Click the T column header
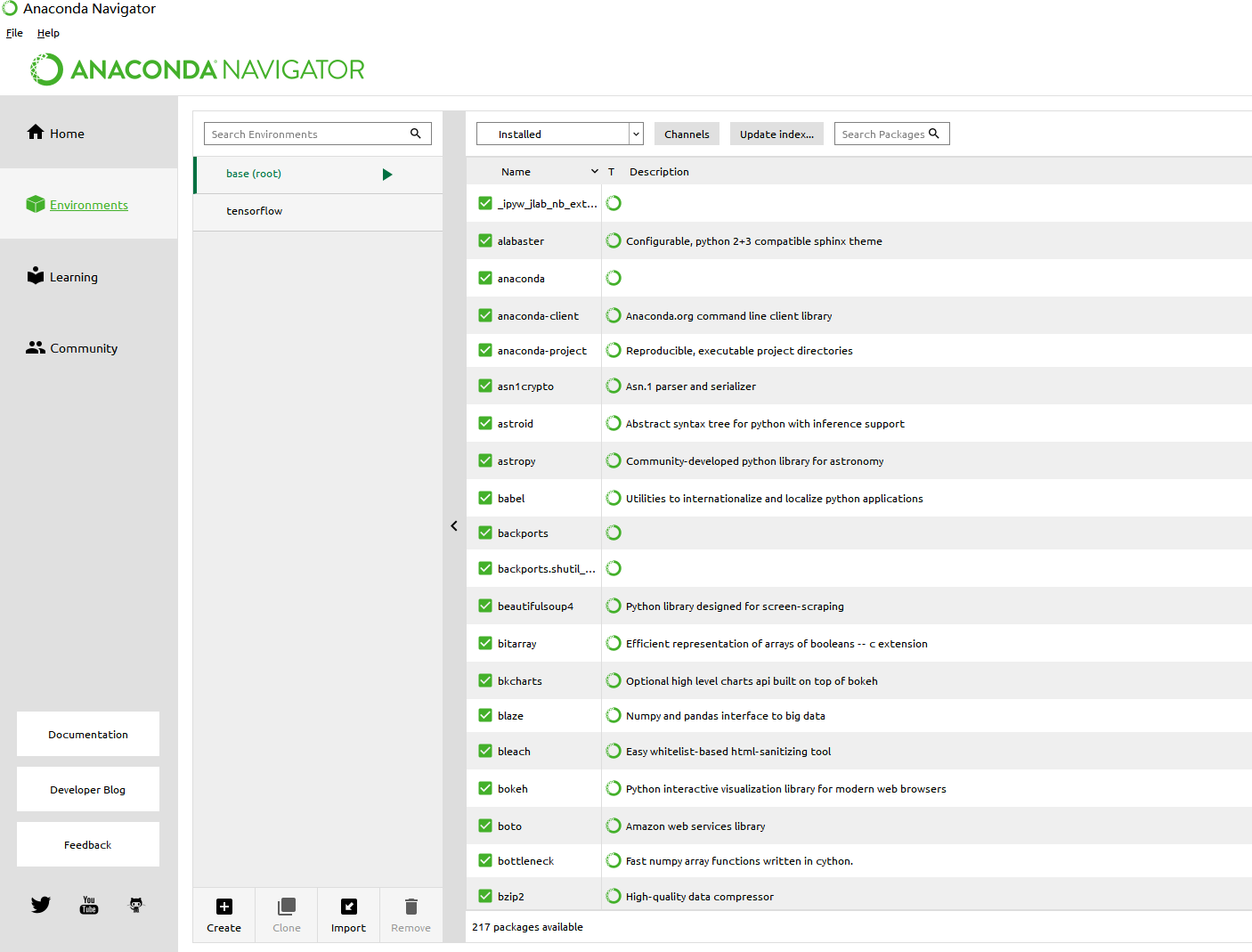Image resolution: width=1252 pixels, height=952 pixels. [x=612, y=172]
